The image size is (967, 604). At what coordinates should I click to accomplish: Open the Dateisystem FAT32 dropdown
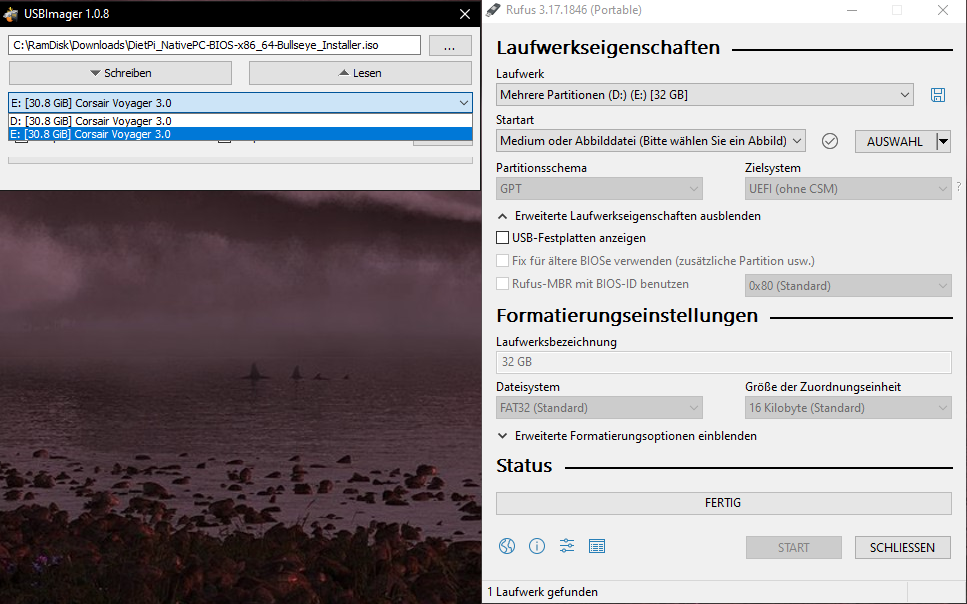click(599, 408)
